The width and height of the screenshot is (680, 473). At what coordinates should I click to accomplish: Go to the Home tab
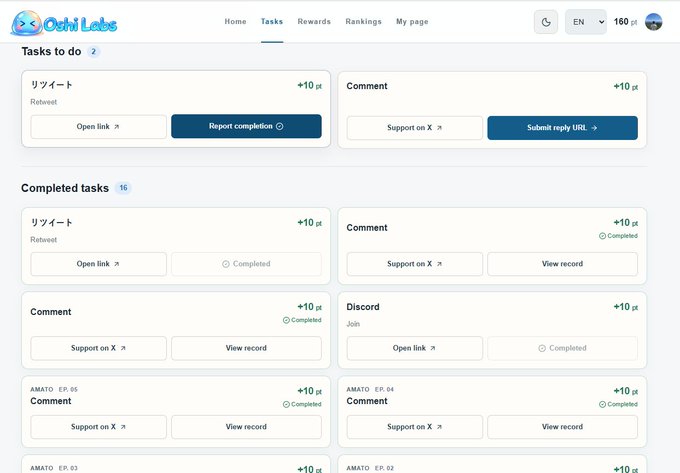point(235,21)
